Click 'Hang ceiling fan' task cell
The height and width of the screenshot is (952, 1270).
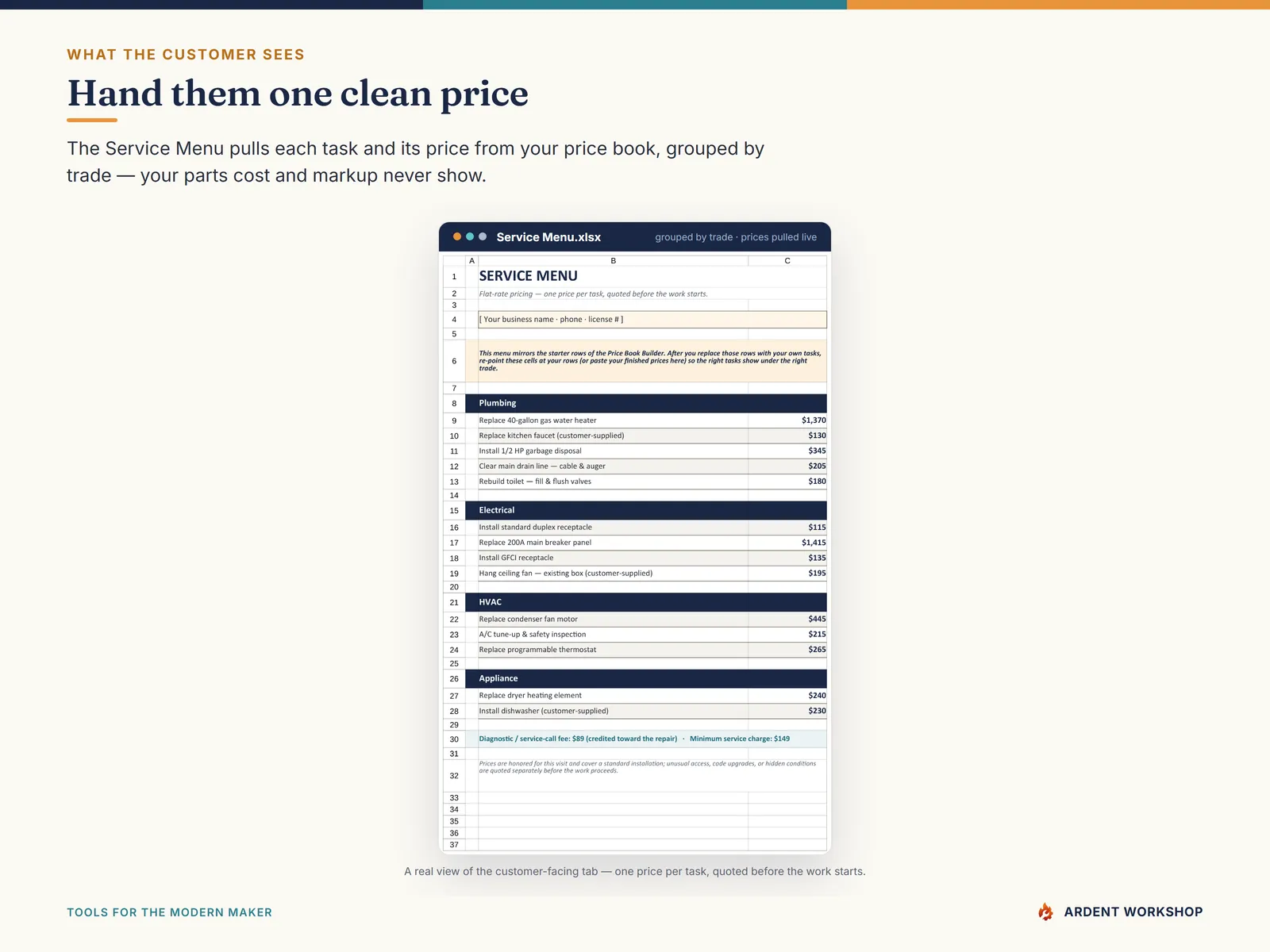613,573
